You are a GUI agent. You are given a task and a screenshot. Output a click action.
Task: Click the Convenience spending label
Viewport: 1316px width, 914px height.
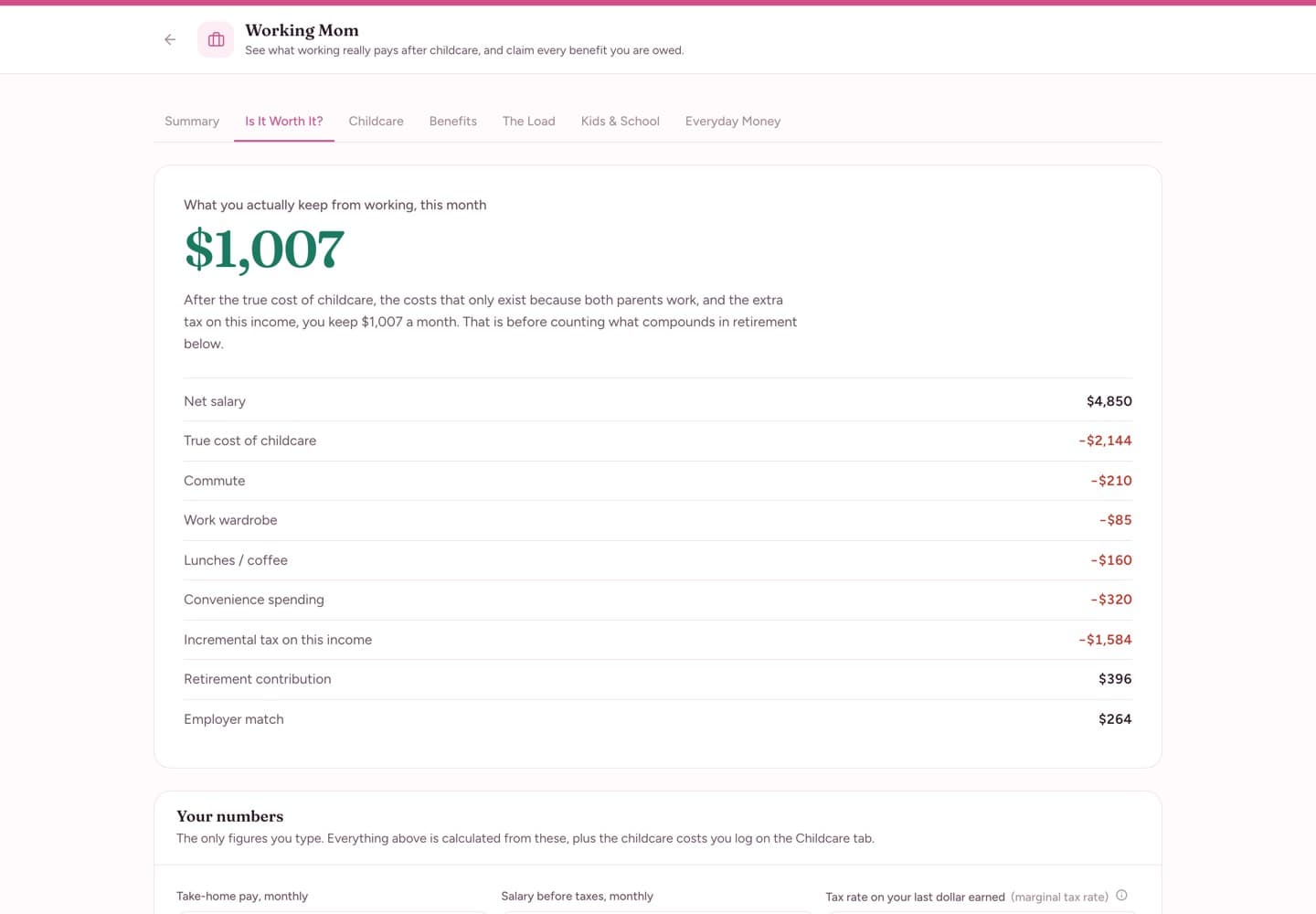(254, 600)
